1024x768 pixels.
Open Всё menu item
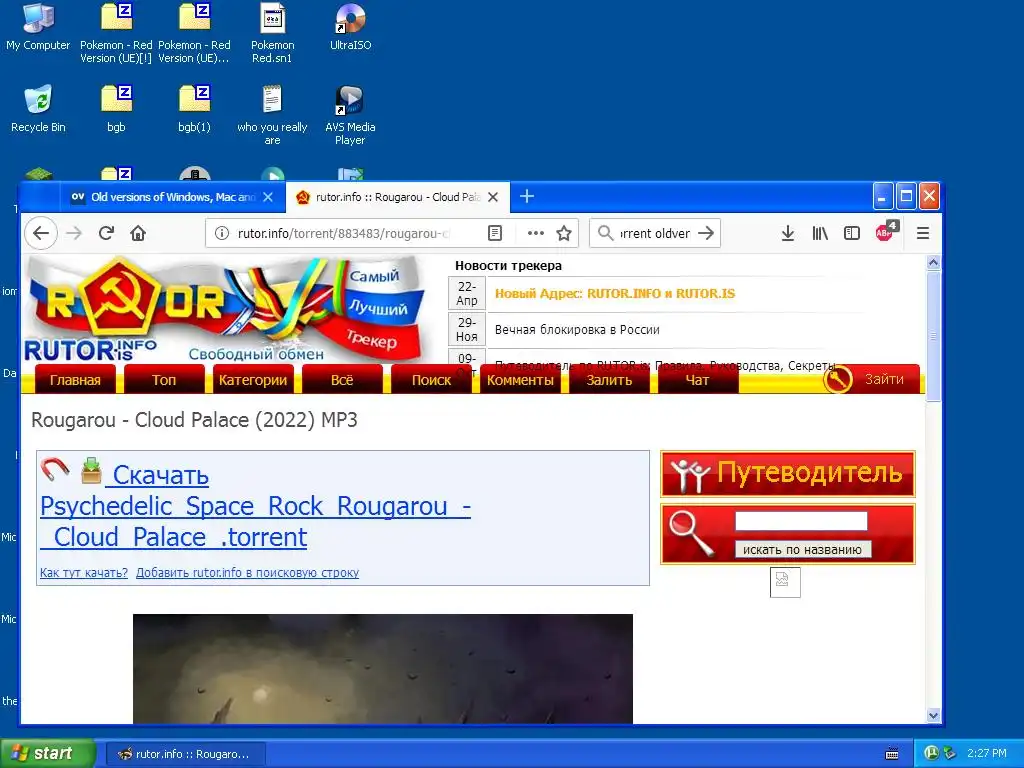tap(342, 379)
